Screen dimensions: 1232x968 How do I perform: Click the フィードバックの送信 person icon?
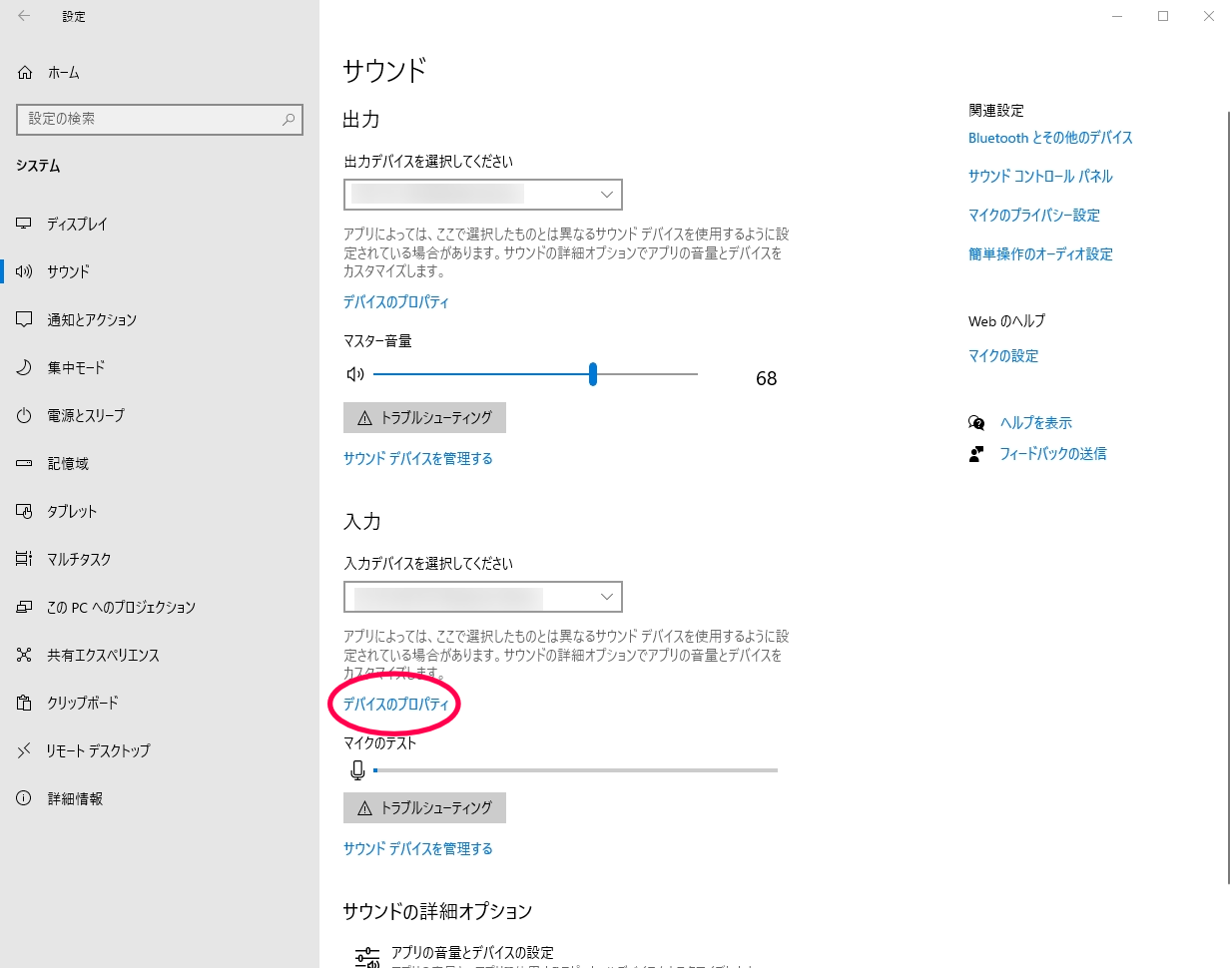point(976,454)
